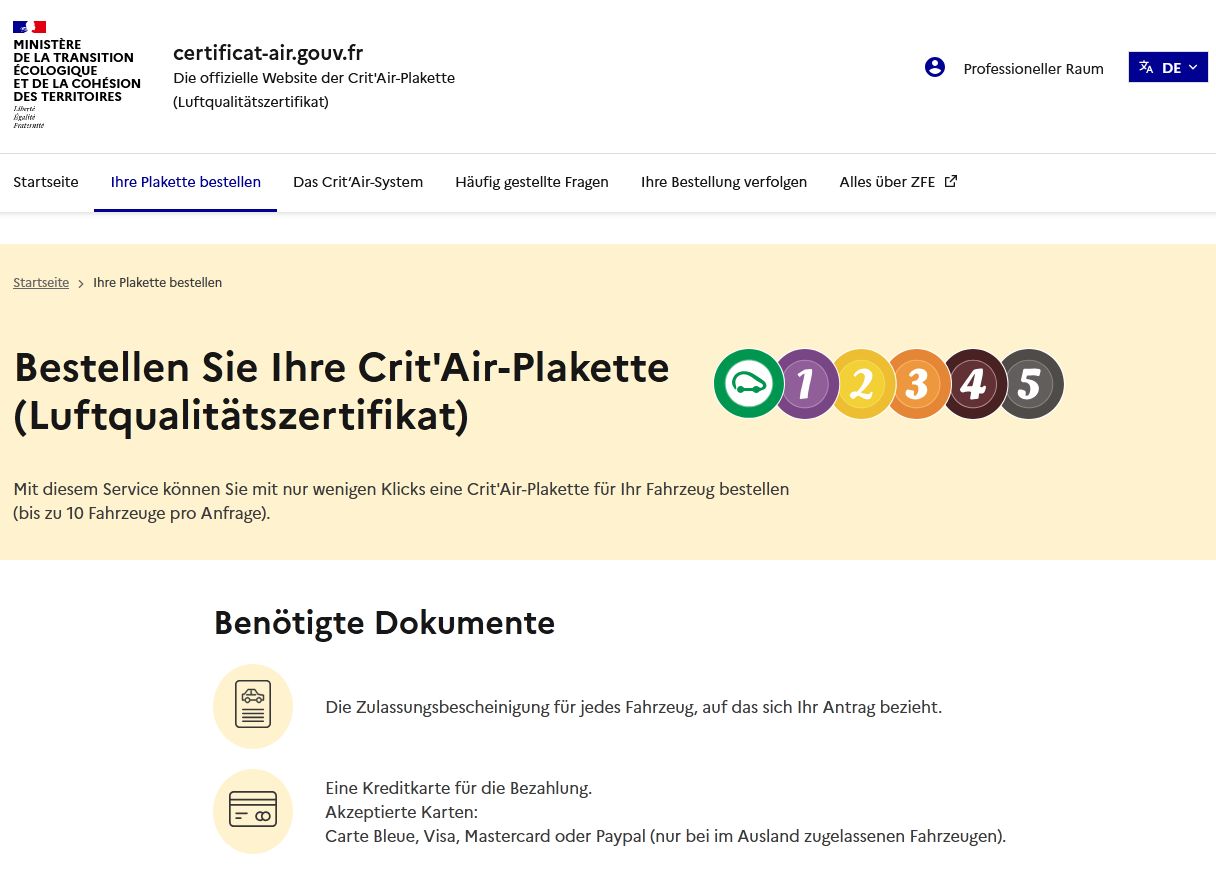Screen dimensions: 1216x887
Task: Click the orange Crit'Air 3 badge
Action: (917, 383)
